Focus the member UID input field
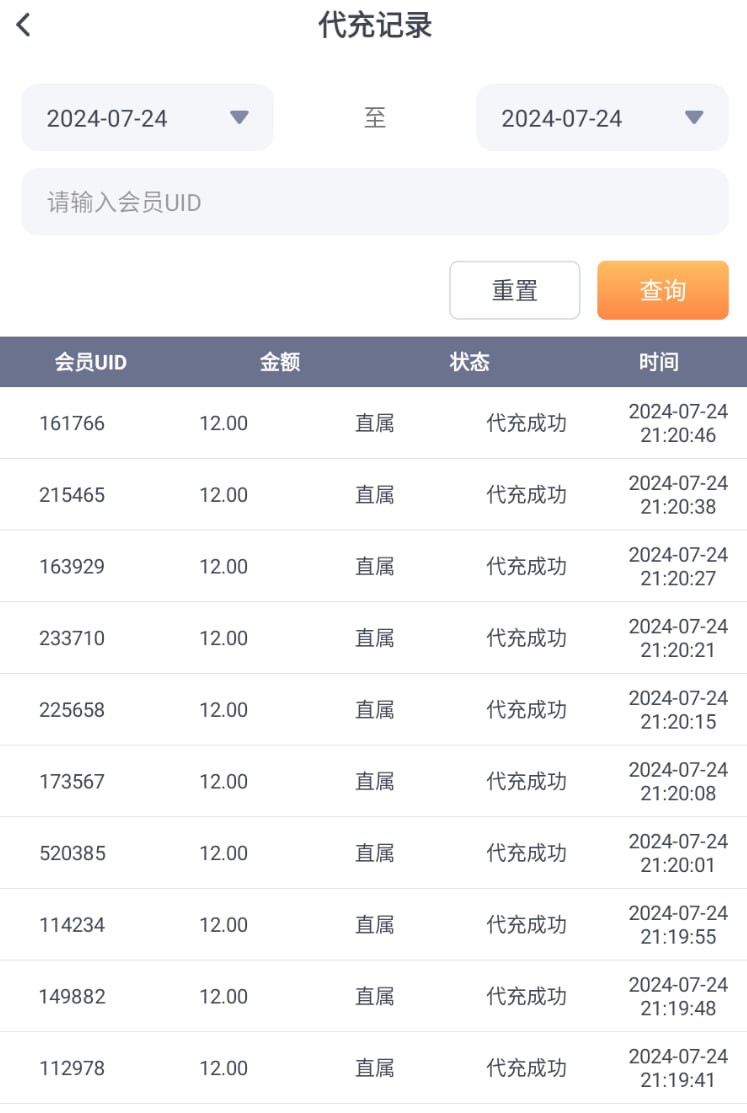747x1113 pixels. pyautogui.click(x=374, y=203)
